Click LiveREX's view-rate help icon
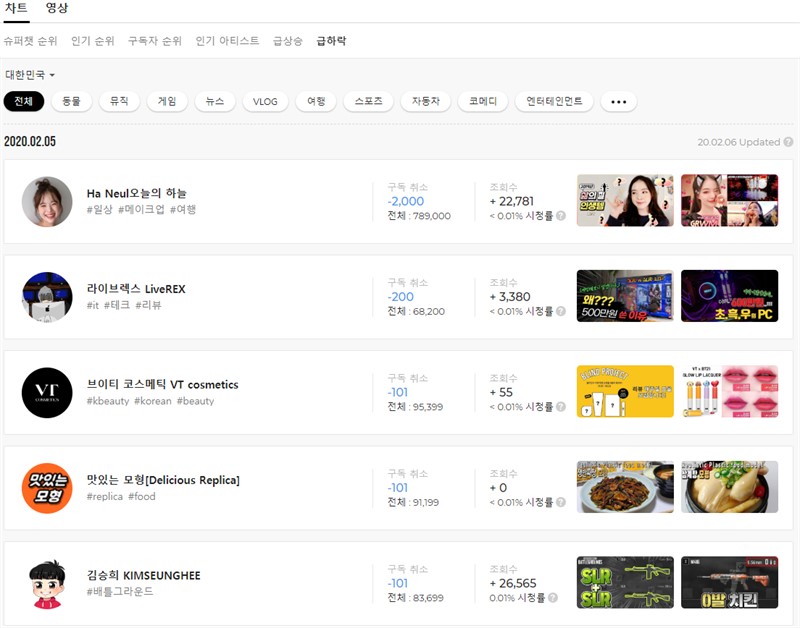This screenshot has height=628, width=800. tap(560, 312)
